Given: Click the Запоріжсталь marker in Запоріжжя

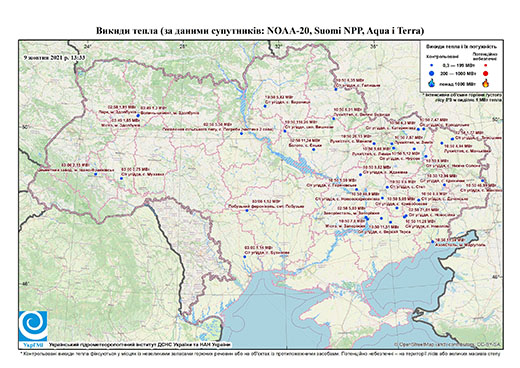Looking at the screenshot, I should pyautogui.click(x=366, y=217).
